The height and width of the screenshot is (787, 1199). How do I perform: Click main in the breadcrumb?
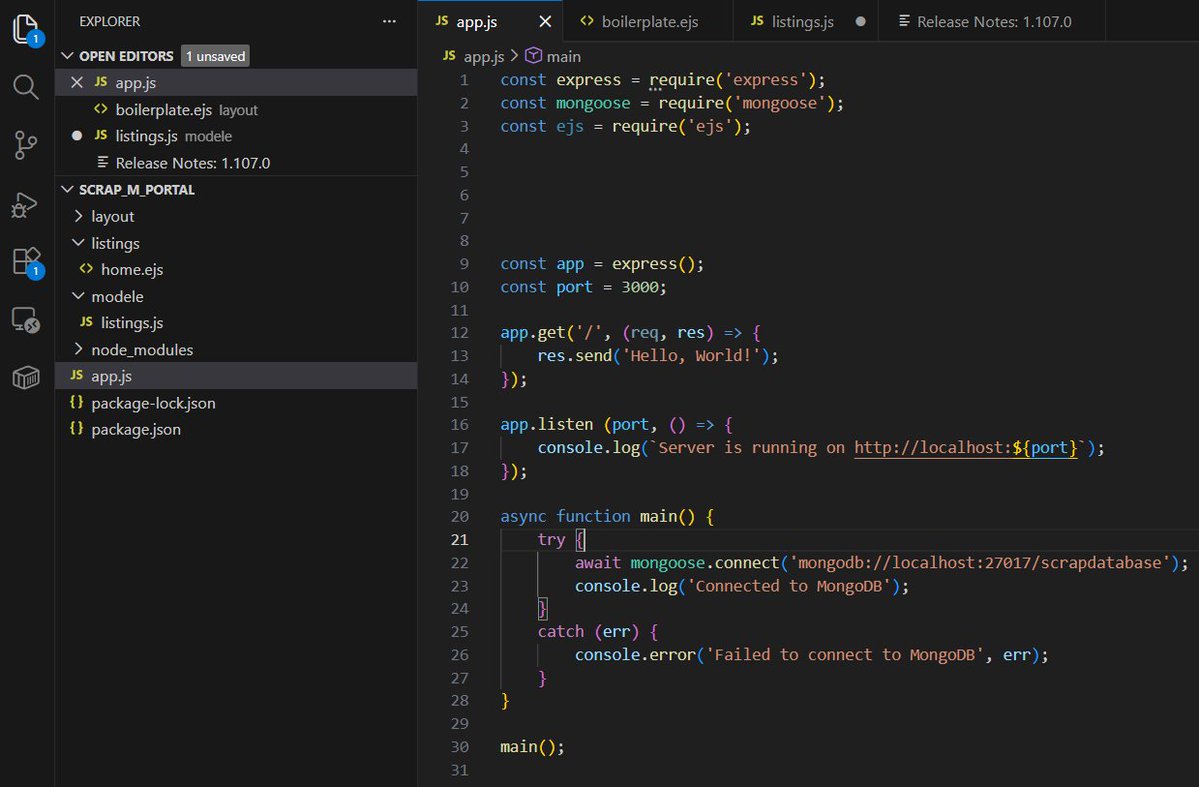point(564,56)
